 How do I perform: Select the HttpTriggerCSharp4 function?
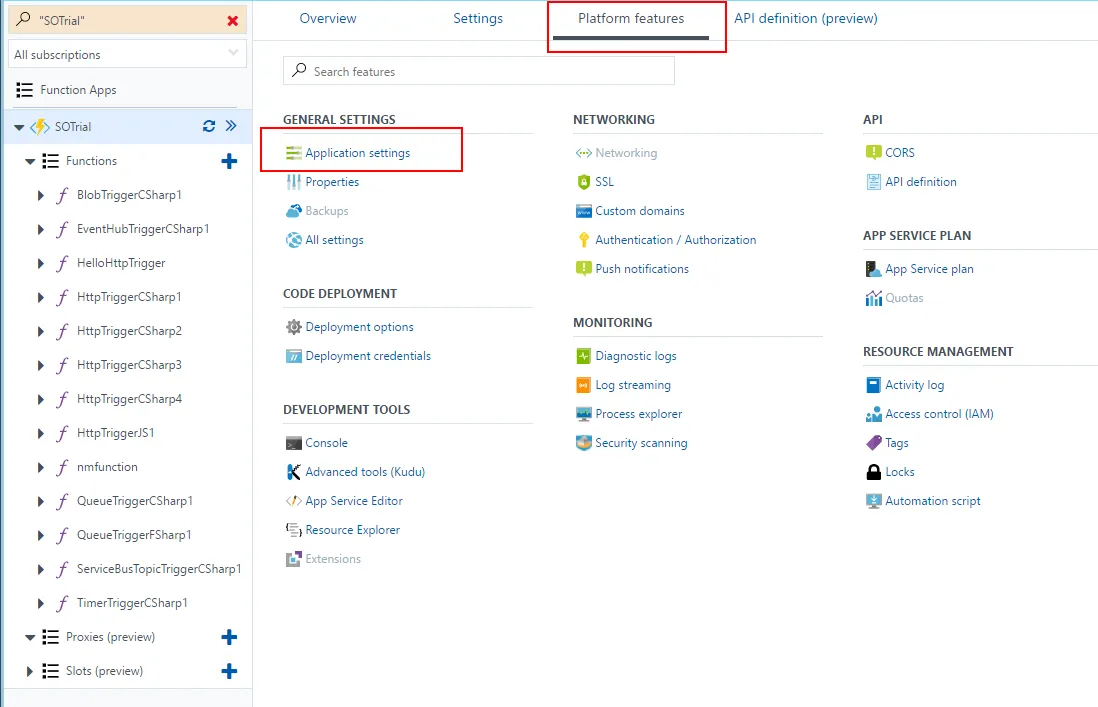click(129, 399)
